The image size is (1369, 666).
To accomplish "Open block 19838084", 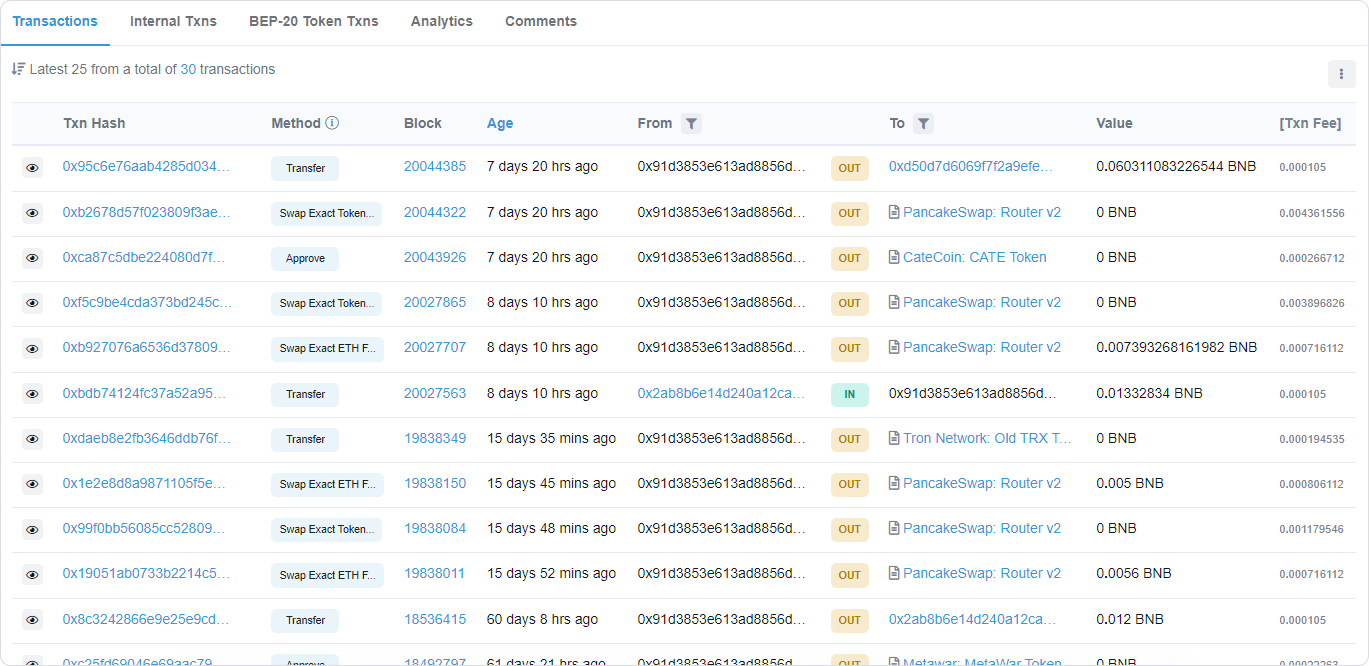I will [435, 528].
